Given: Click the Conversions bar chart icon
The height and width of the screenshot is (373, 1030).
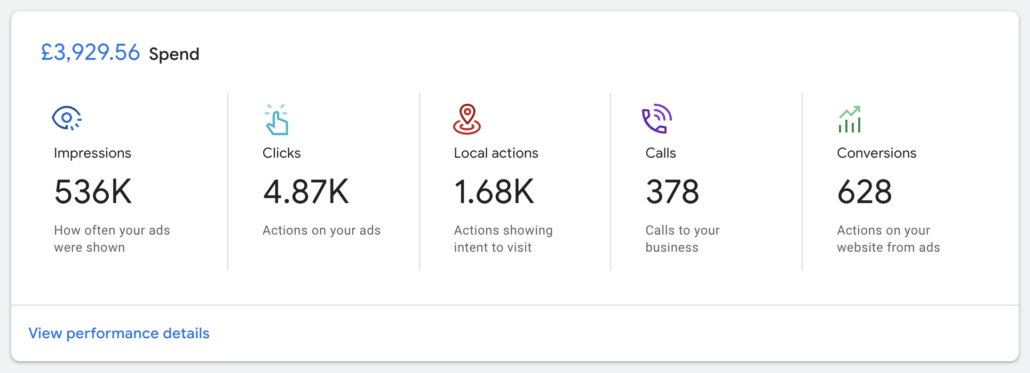Looking at the screenshot, I should [x=849, y=120].
